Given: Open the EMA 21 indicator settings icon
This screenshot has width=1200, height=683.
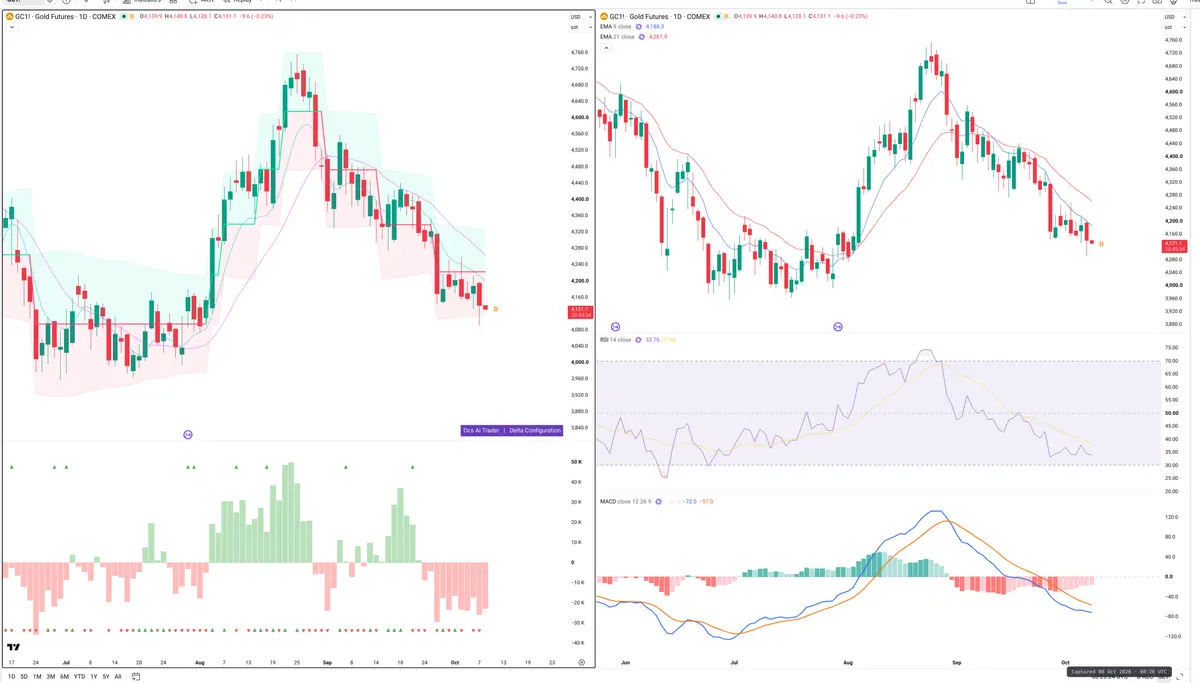Looking at the screenshot, I should (642, 37).
